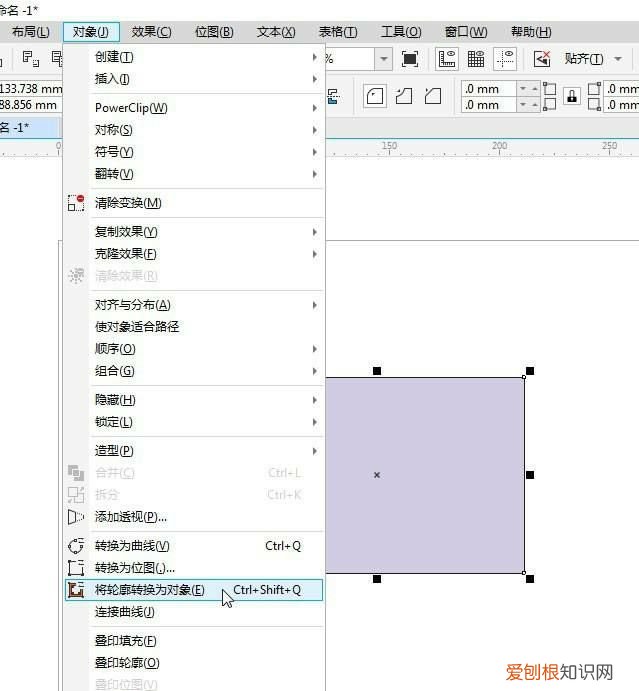Image resolution: width=639 pixels, height=691 pixels.
Task: Expand the 隐藏(H) submenu
Action: coord(194,400)
